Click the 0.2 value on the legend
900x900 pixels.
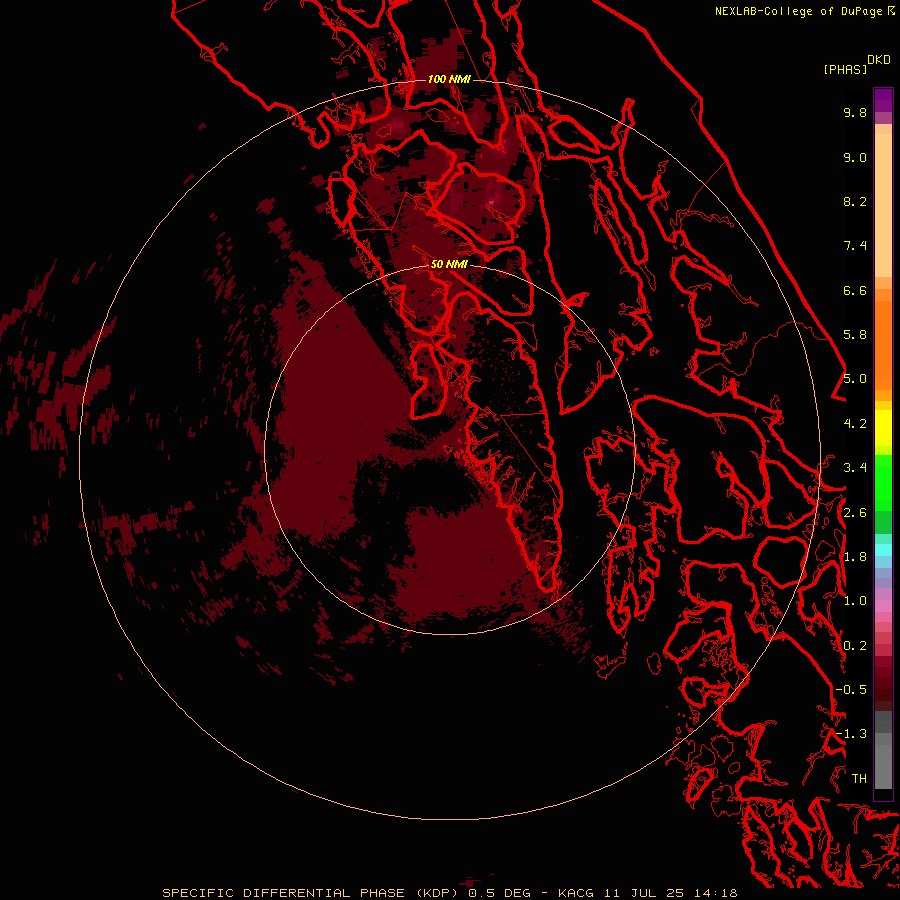[x=855, y=646]
